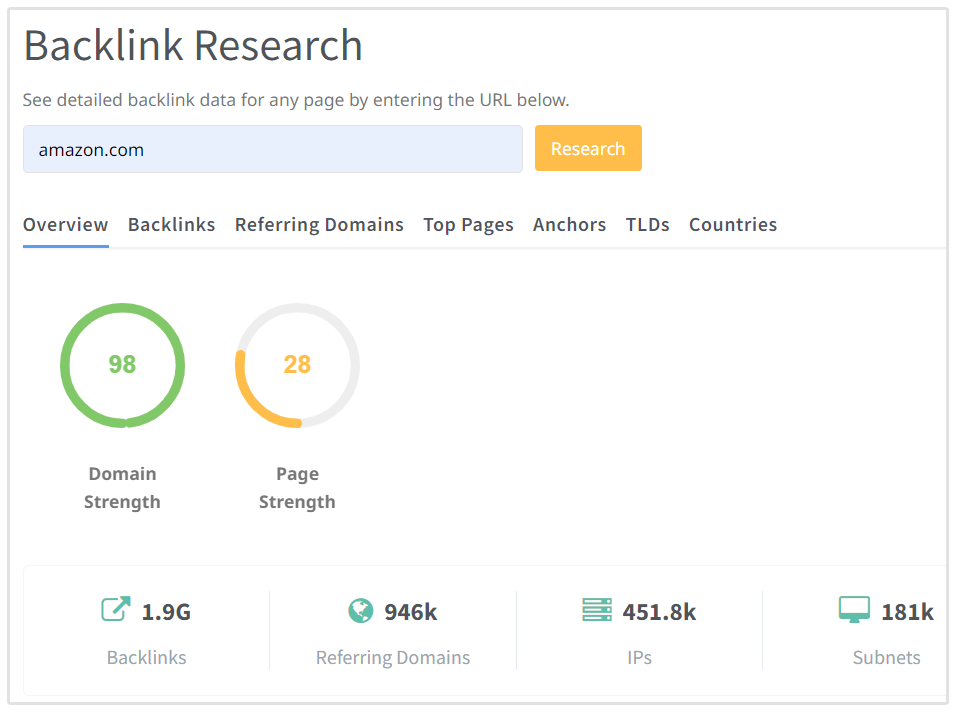Click the green Domain Strength gauge

coord(122,364)
